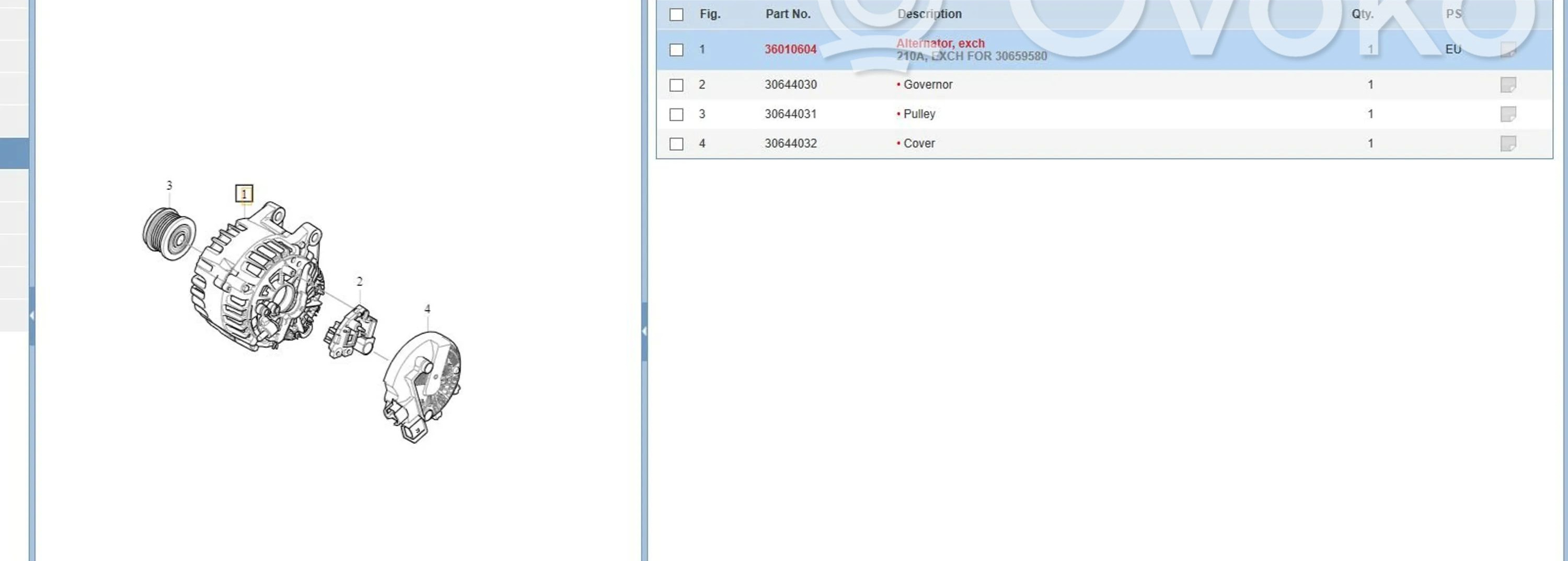Select the governor part drawing in diagram
This screenshot has height=561, width=1568.
point(350,333)
